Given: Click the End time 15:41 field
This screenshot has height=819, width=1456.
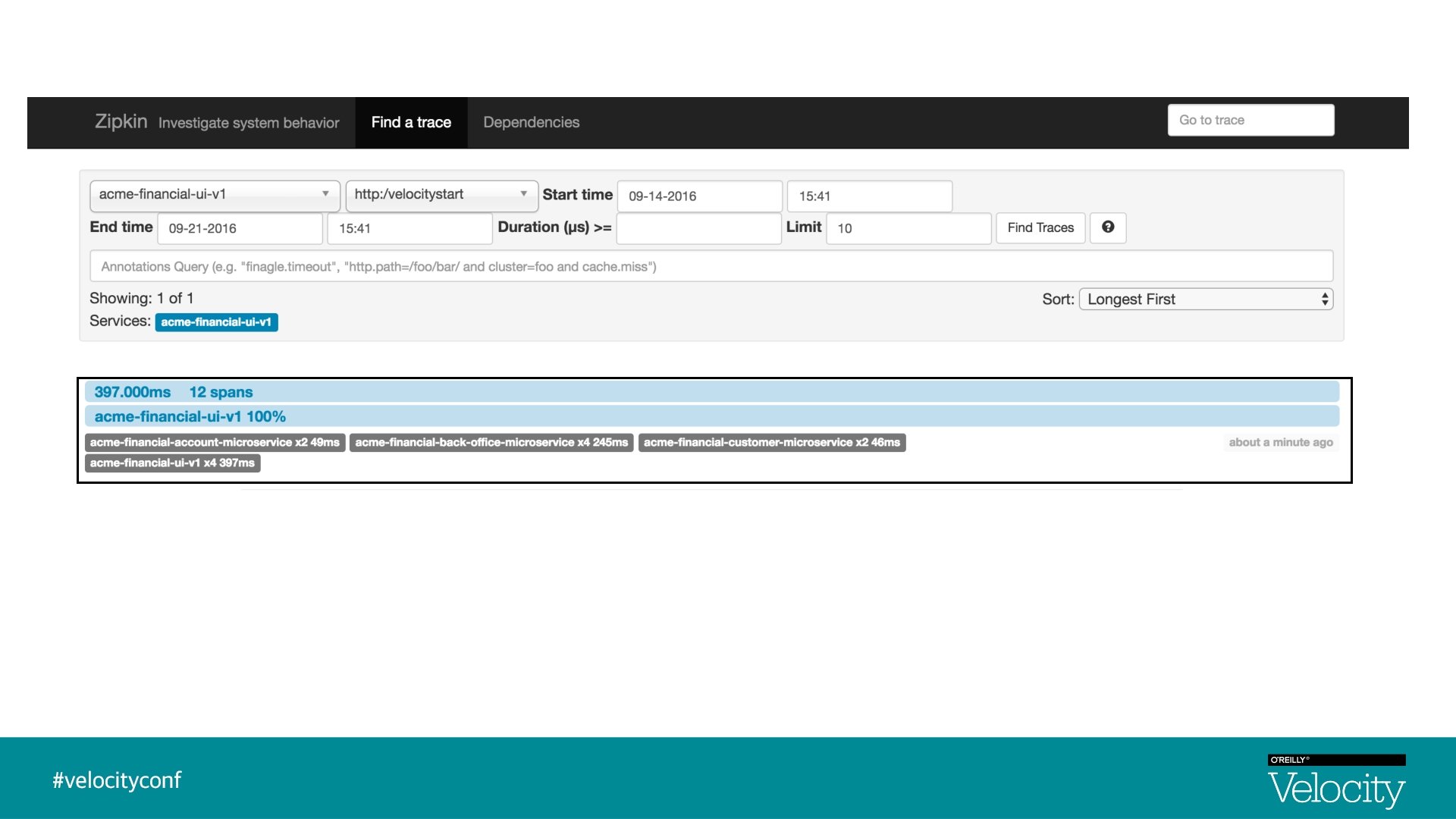Looking at the screenshot, I should coord(409,229).
